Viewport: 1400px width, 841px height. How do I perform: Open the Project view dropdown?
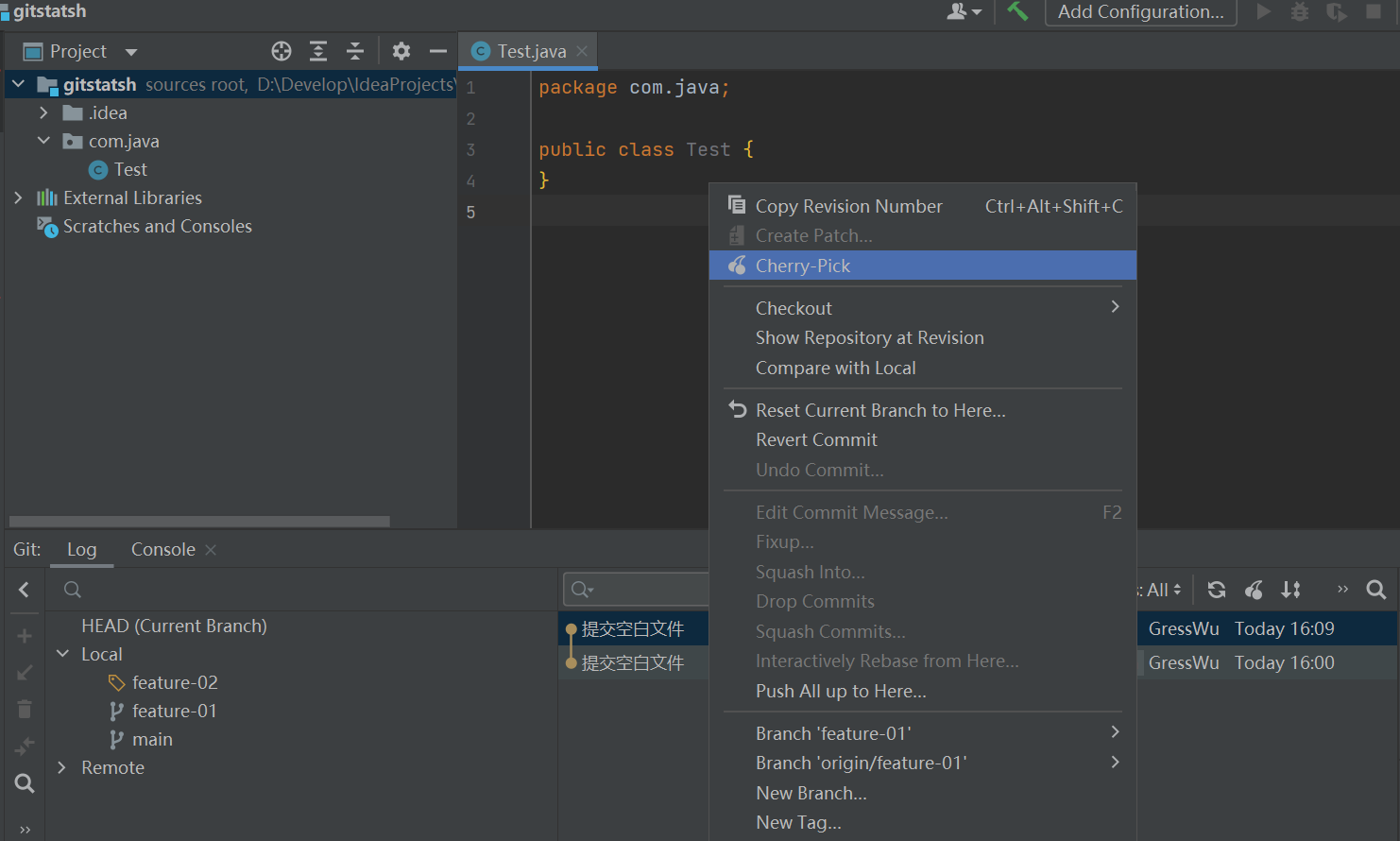pos(131,52)
